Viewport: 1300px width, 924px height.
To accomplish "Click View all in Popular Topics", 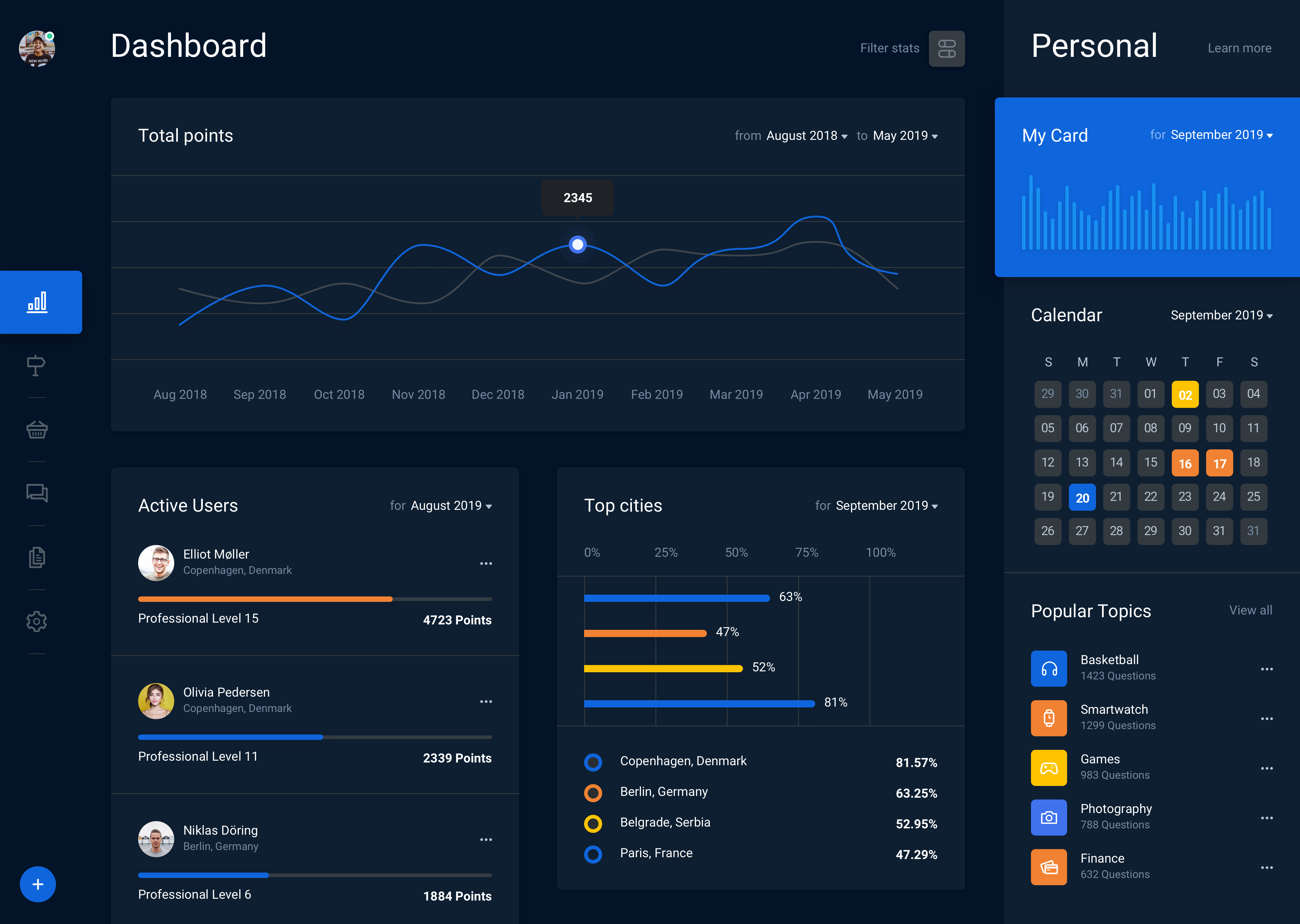I will click(x=1250, y=611).
